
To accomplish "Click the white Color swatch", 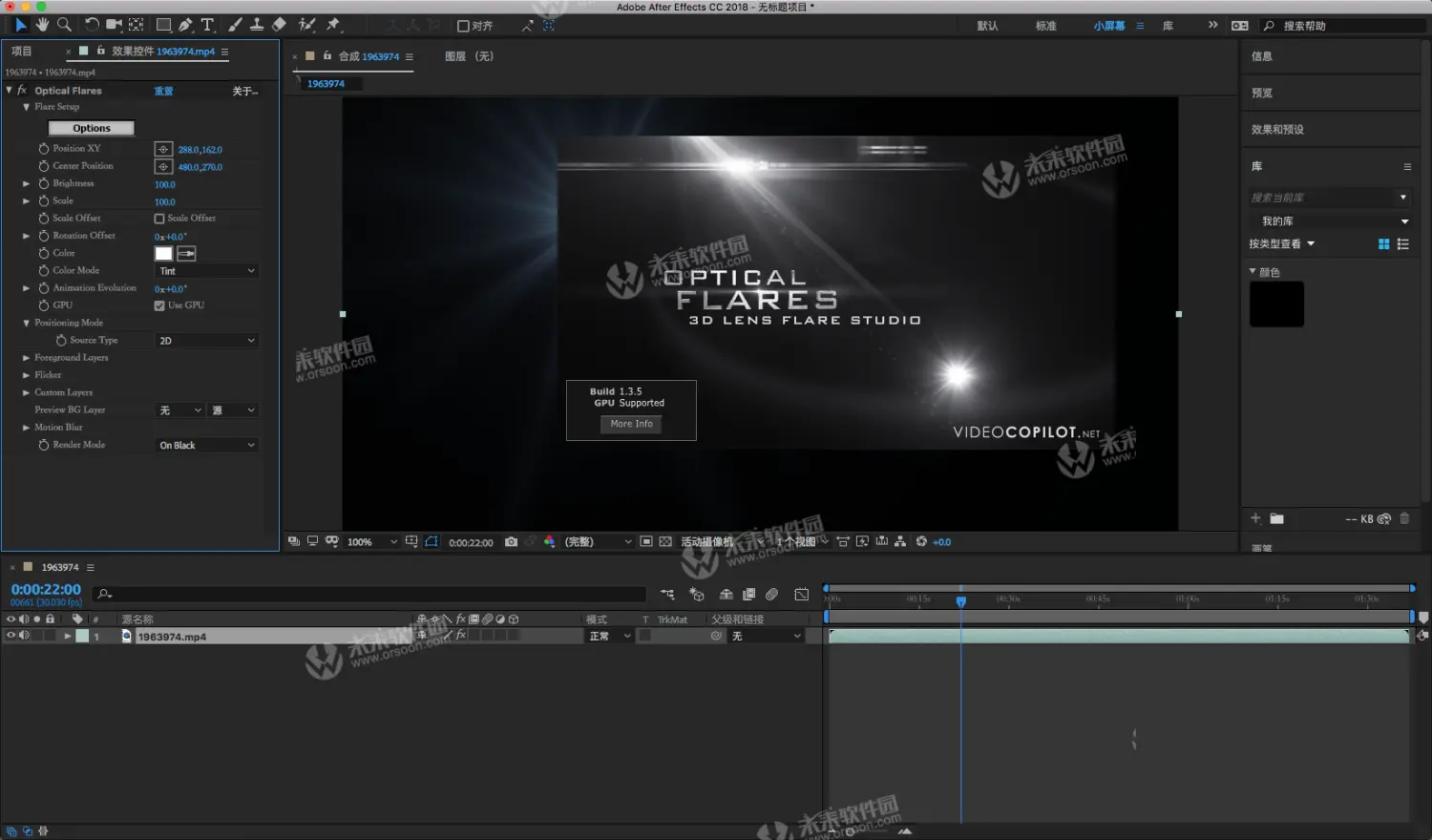I will [x=164, y=254].
